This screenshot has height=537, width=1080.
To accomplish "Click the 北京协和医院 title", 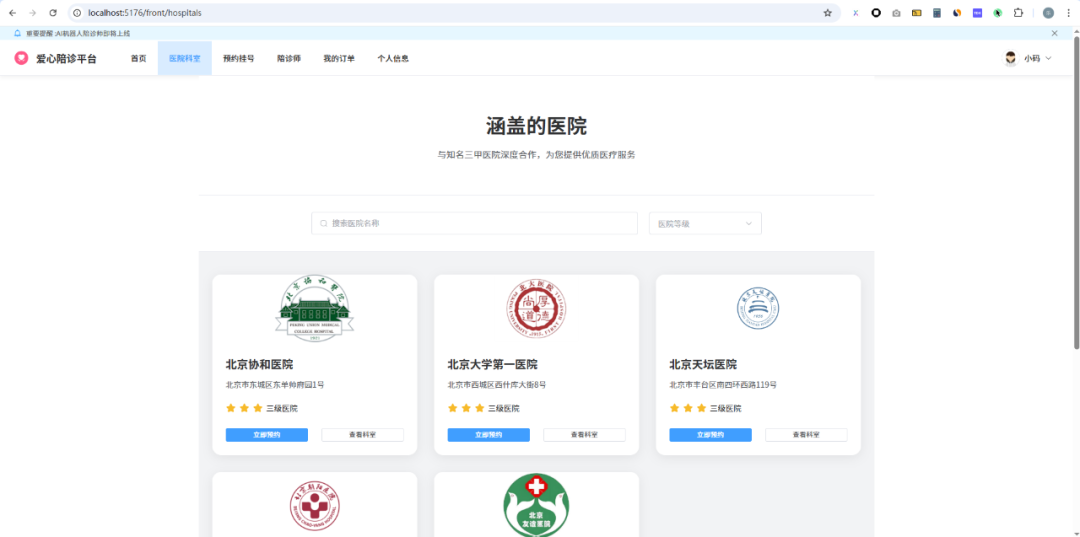I will 260,364.
